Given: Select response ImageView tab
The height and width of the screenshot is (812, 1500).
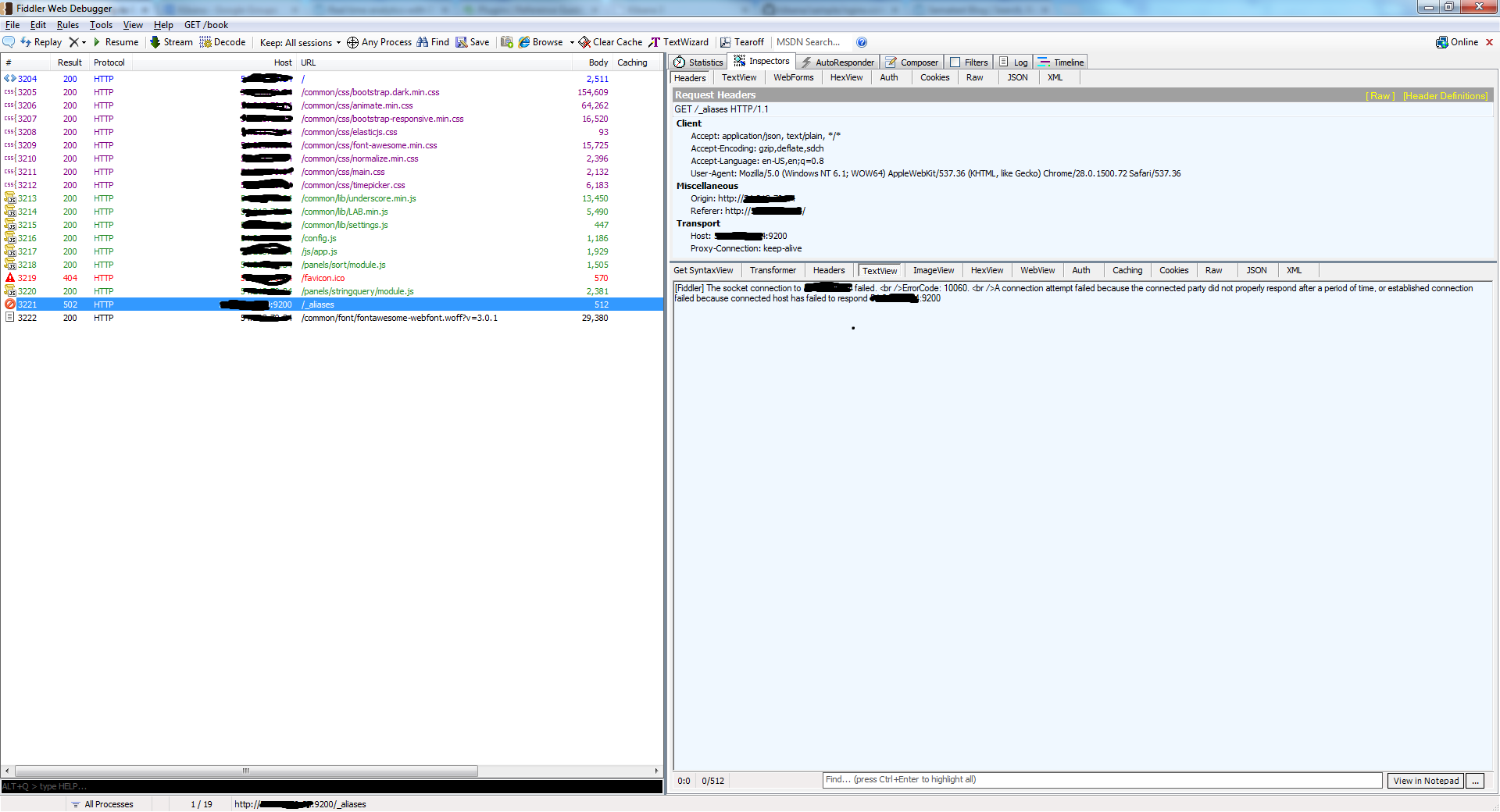Looking at the screenshot, I should [x=934, y=270].
